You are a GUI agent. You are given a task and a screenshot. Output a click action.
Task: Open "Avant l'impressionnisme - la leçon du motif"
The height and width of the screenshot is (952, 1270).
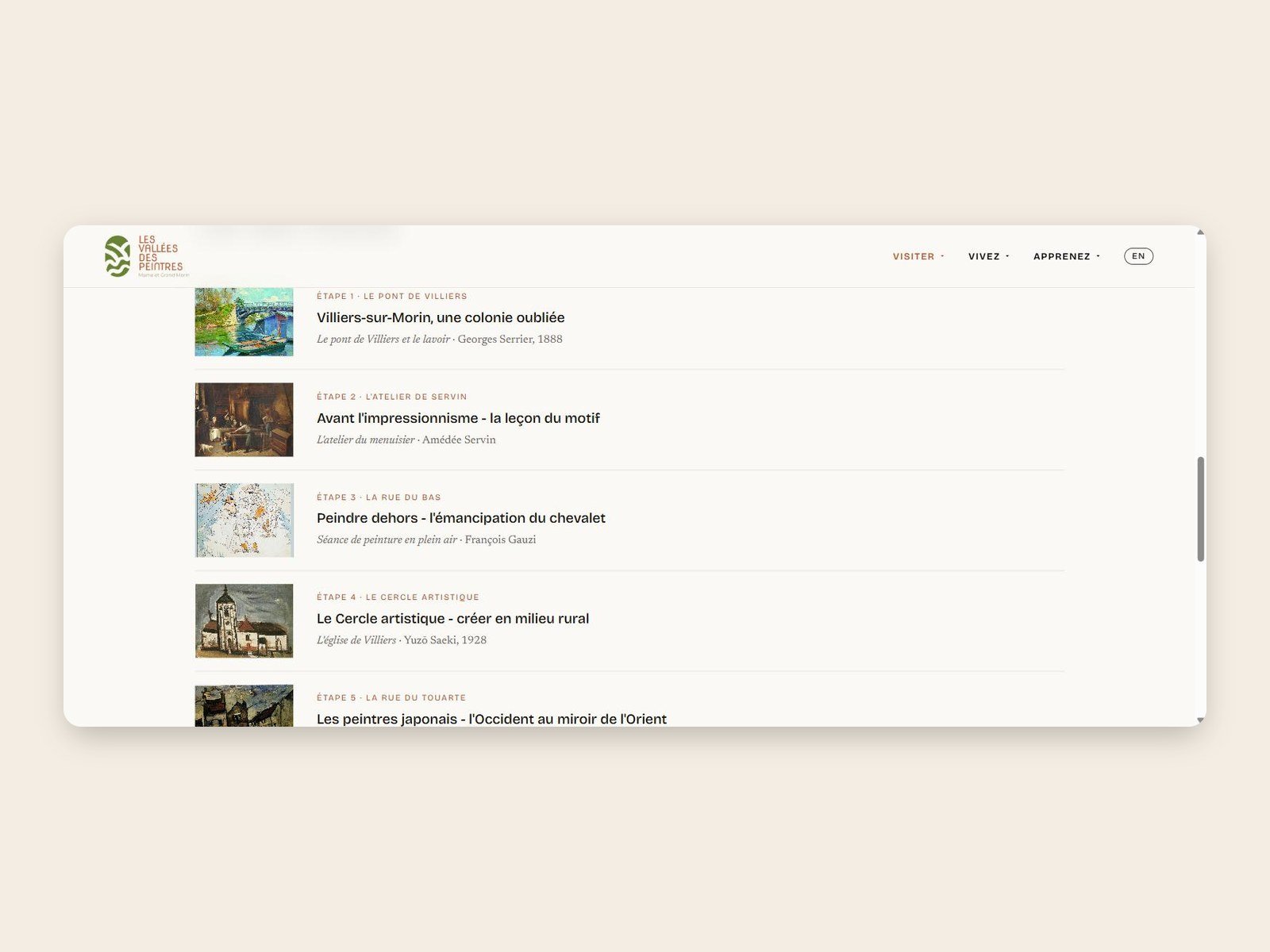coord(458,418)
